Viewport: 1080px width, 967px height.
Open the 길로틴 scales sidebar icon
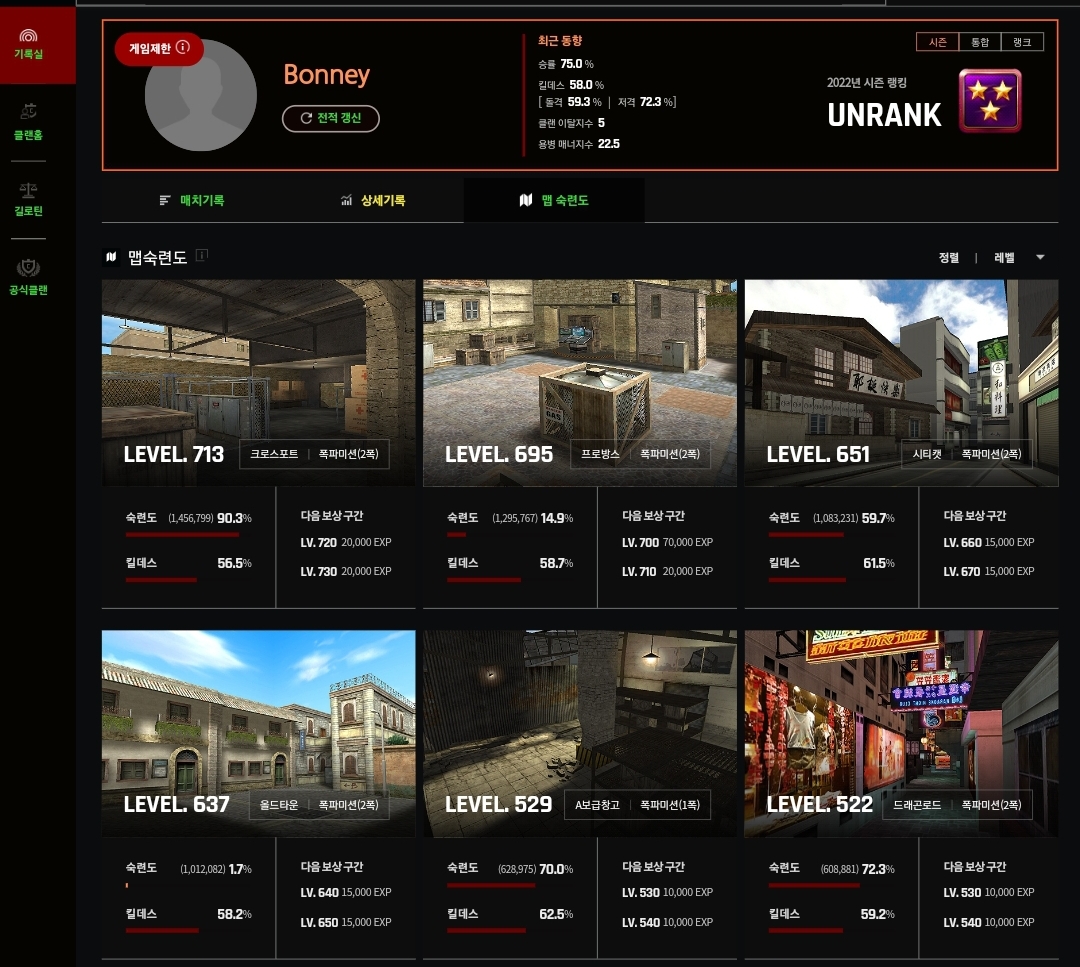tap(28, 190)
